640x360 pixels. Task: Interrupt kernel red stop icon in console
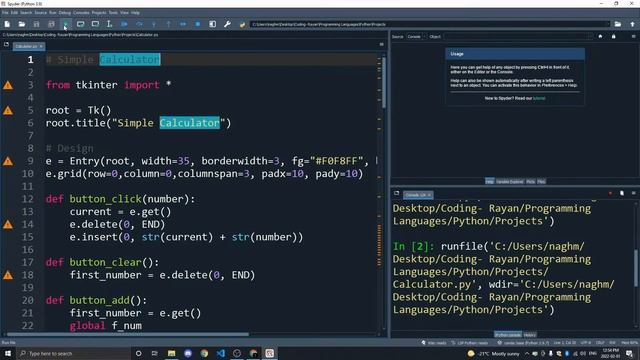point(610,193)
